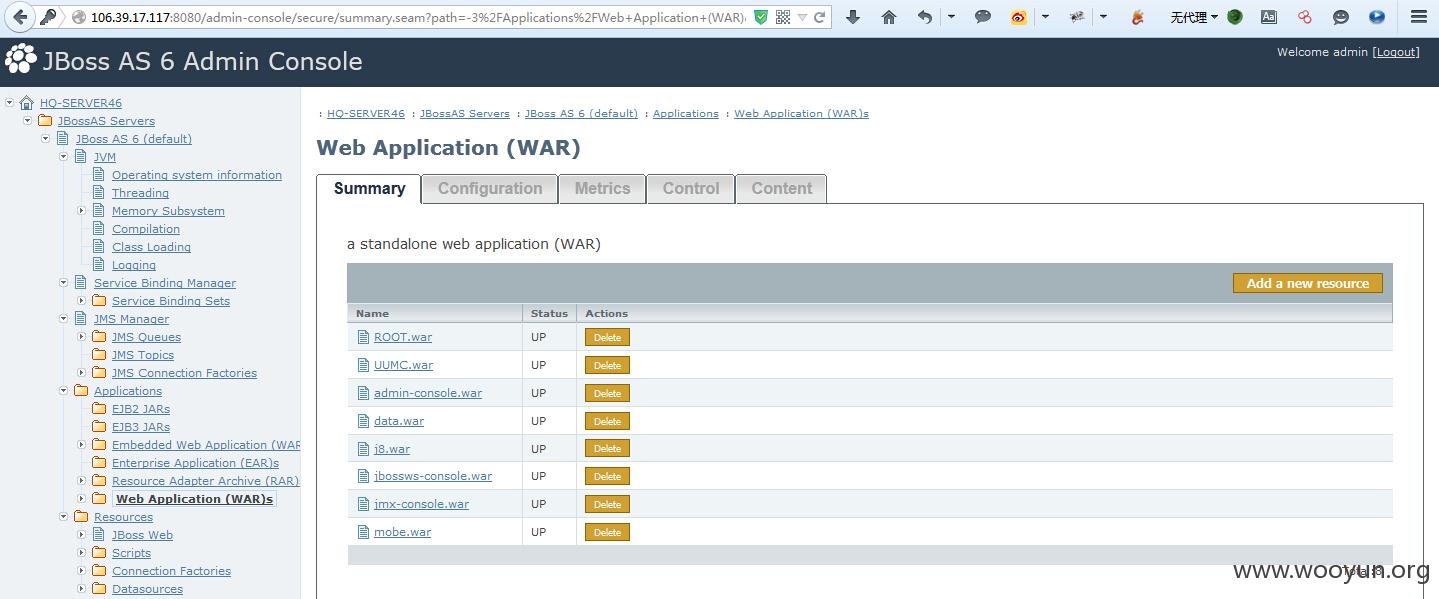Collapse the Applications tree node
The height and width of the screenshot is (599, 1439).
click(x=64, y=391)
